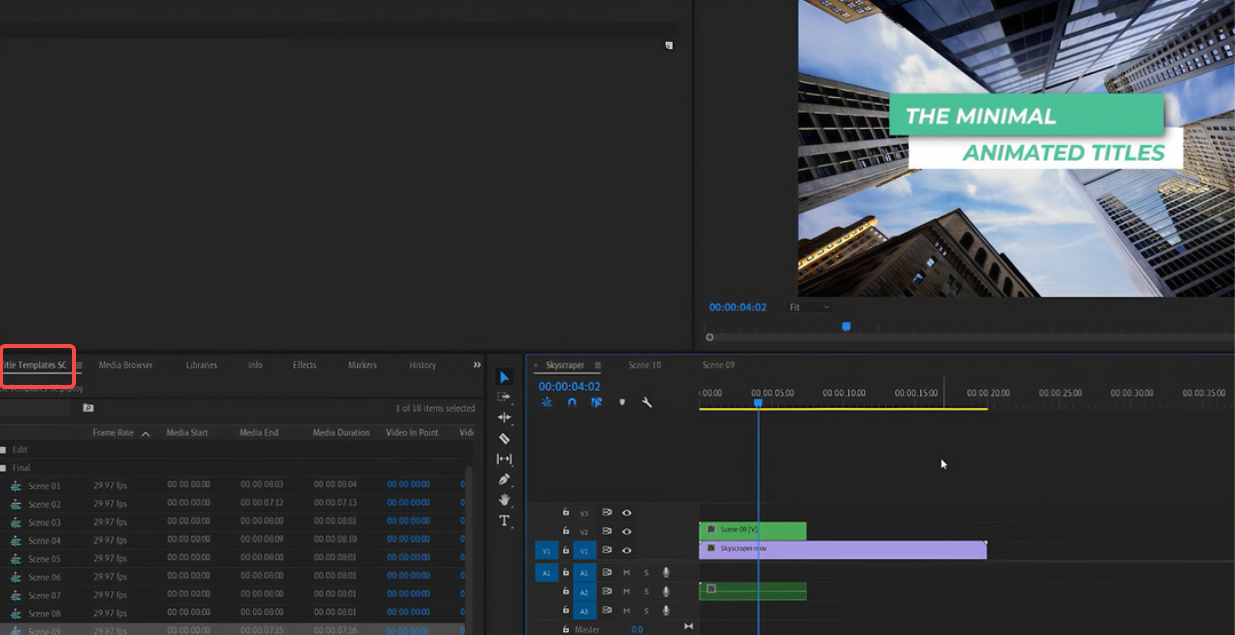Select the Pen tool
Screen dimensions: 1235x635
point(504,478)
